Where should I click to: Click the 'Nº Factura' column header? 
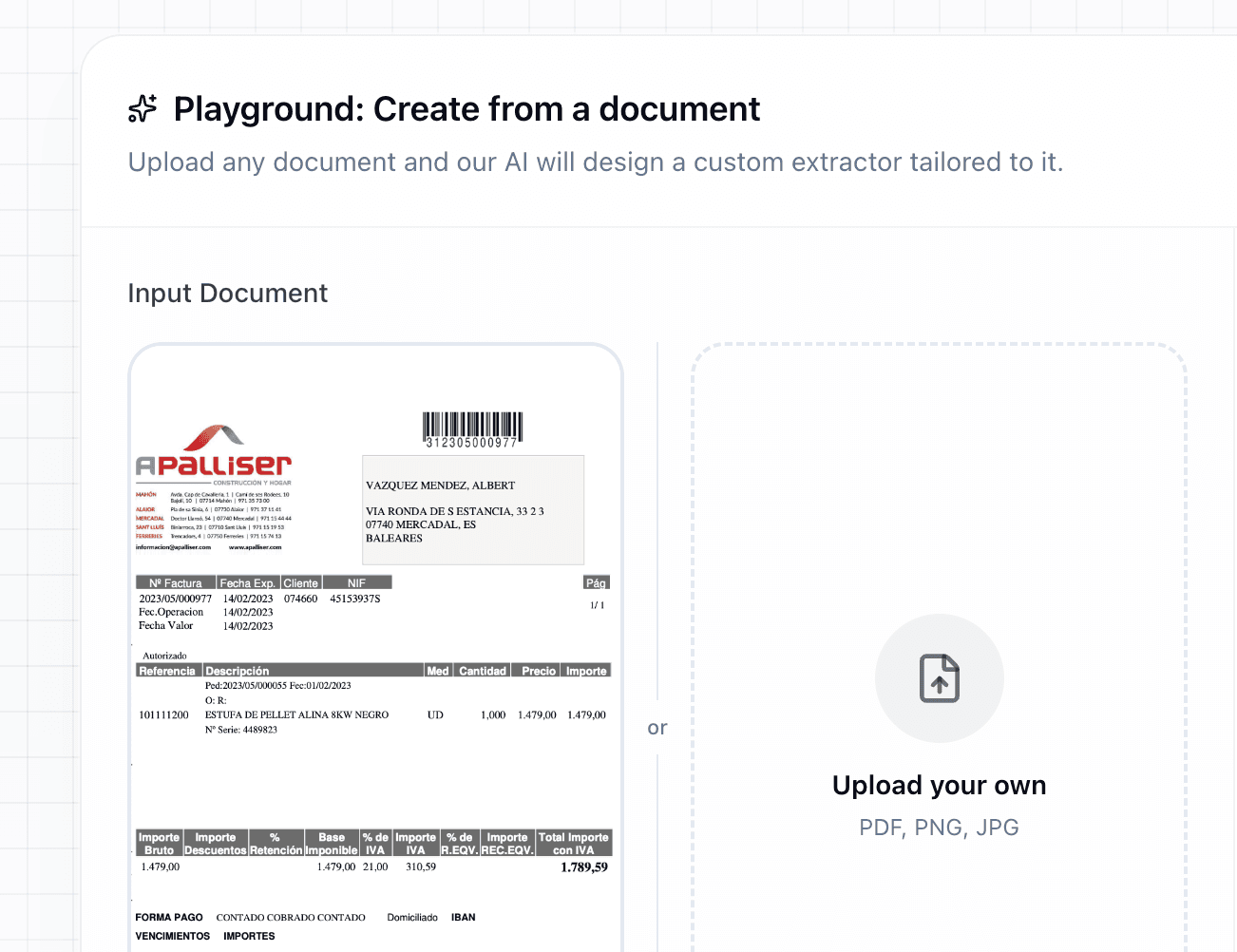pyautogui.click(x=176, y=583)
